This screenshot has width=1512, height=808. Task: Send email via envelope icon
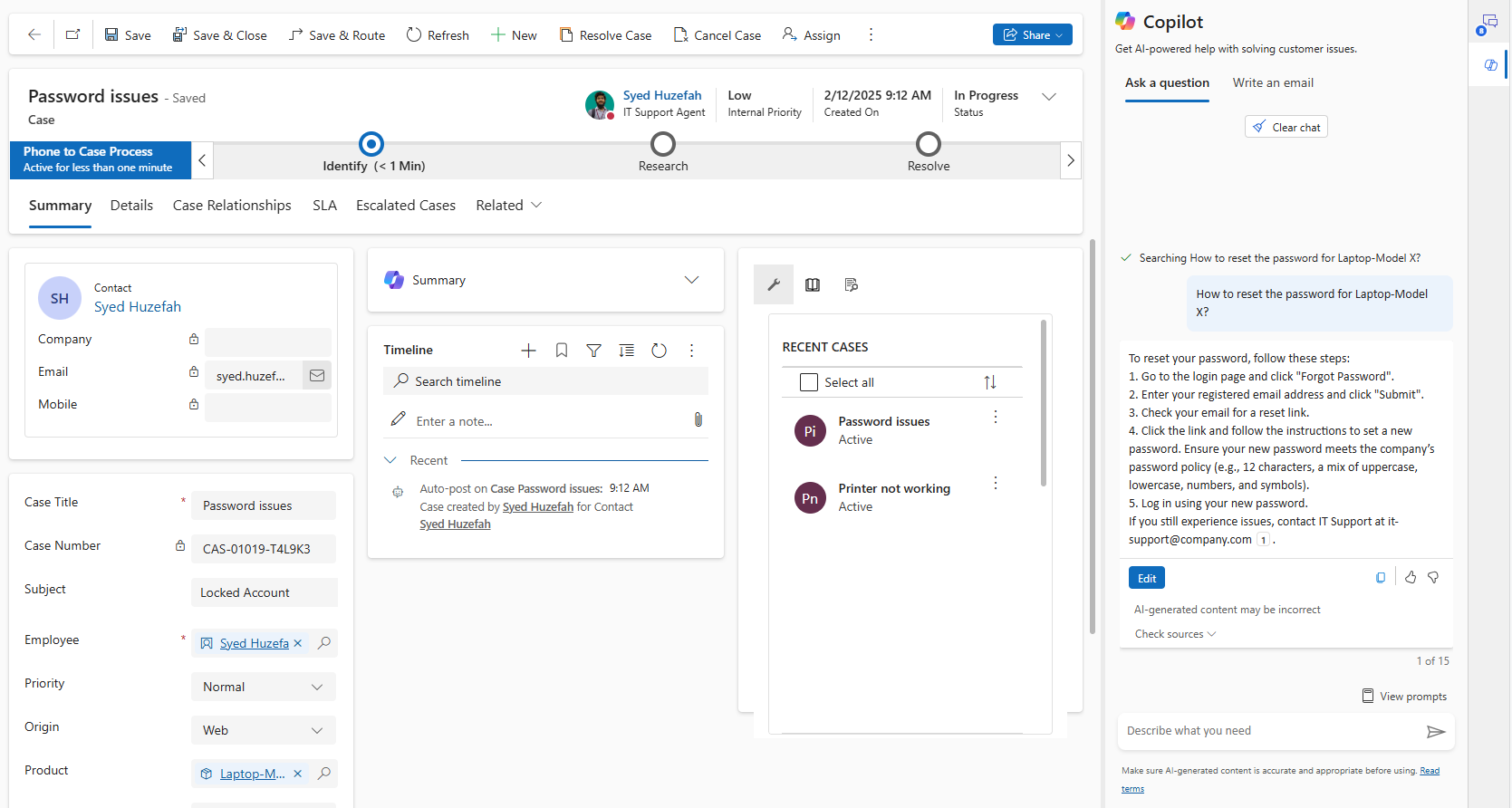pyautogui.click(x=317, y=375)
